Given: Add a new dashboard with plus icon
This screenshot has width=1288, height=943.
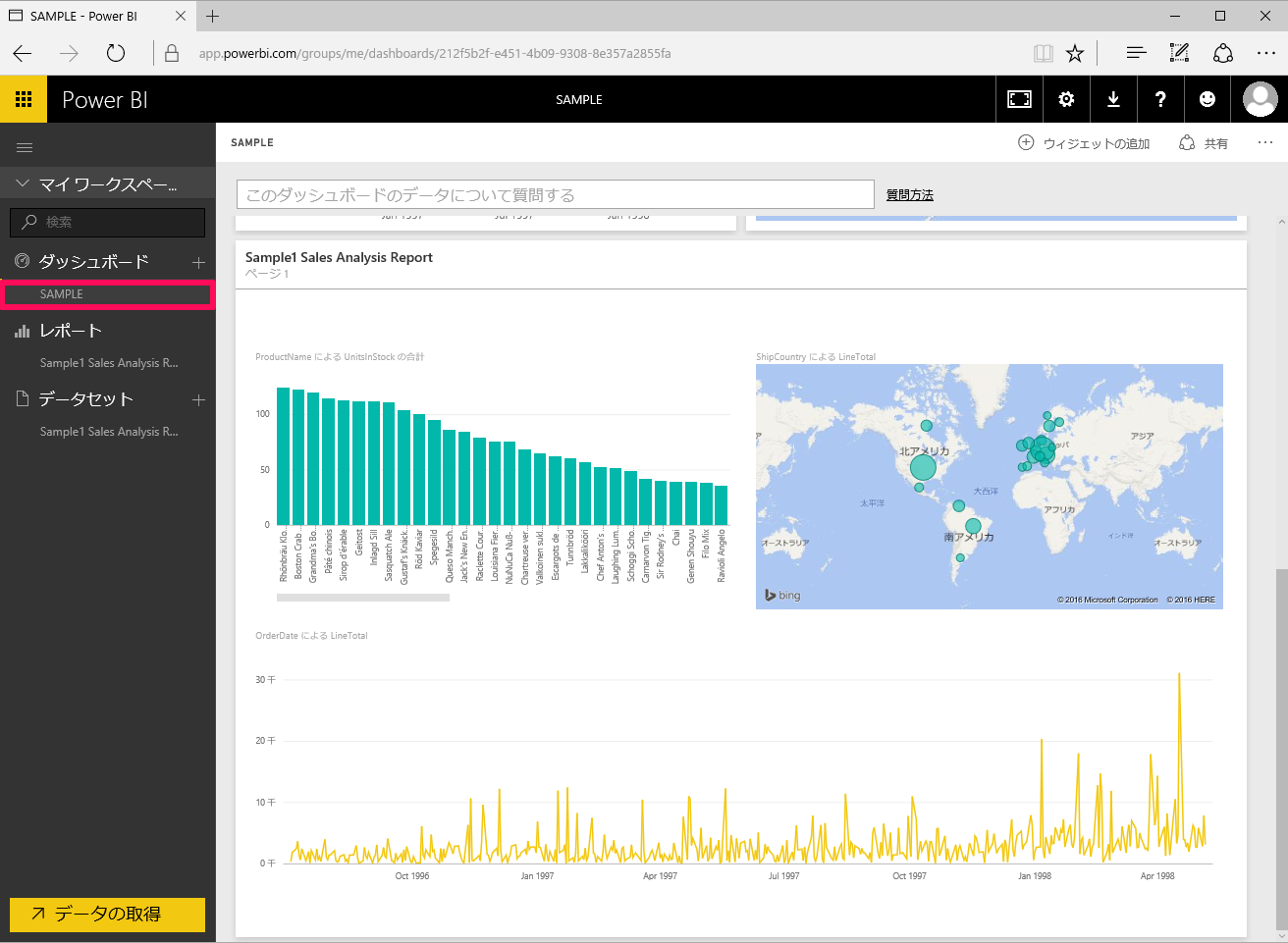Looking at the screenshot, I should tap(198, 262).
